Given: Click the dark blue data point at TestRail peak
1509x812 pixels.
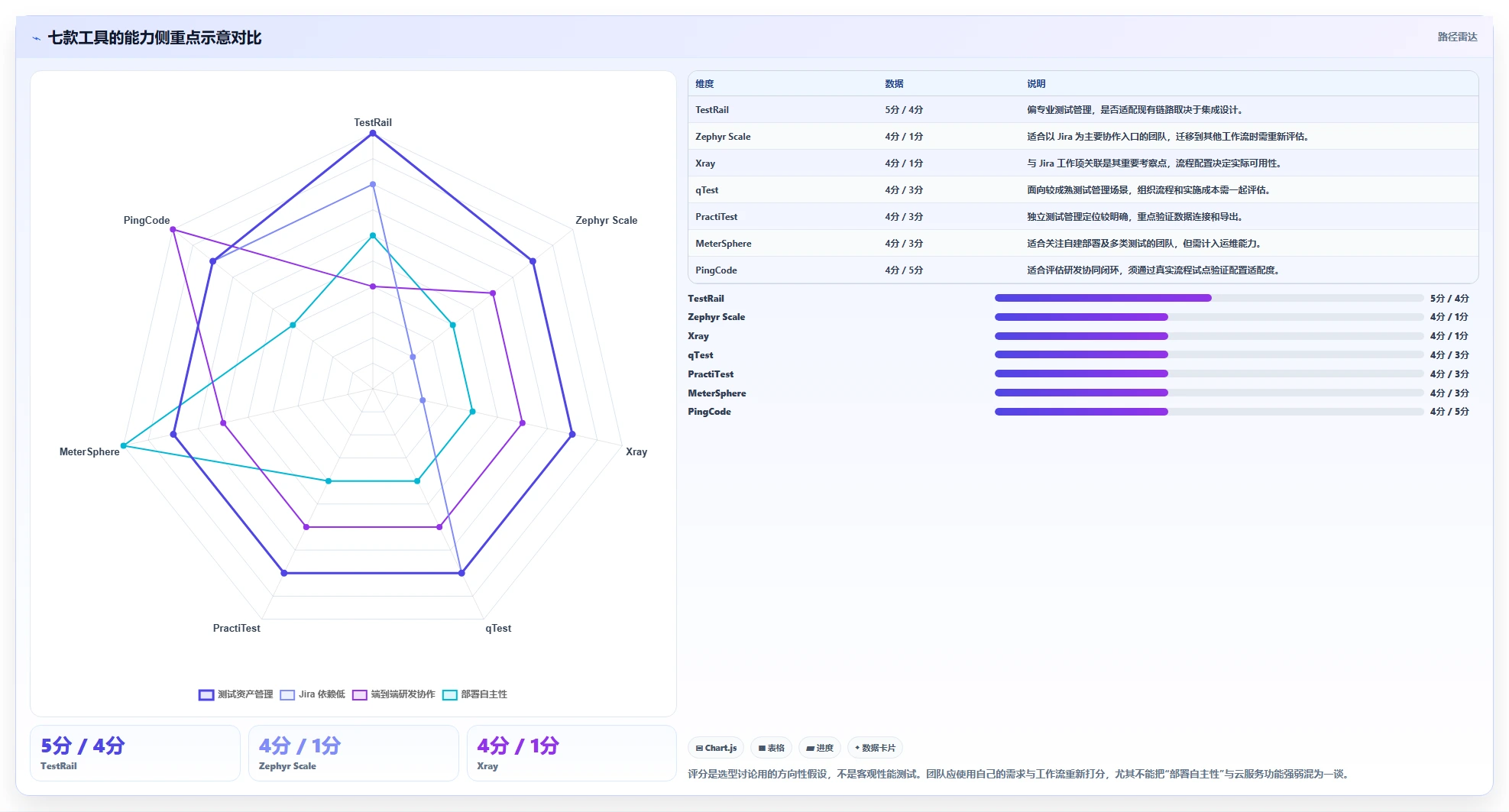Looking at the screenshot, I should [373, 134].
